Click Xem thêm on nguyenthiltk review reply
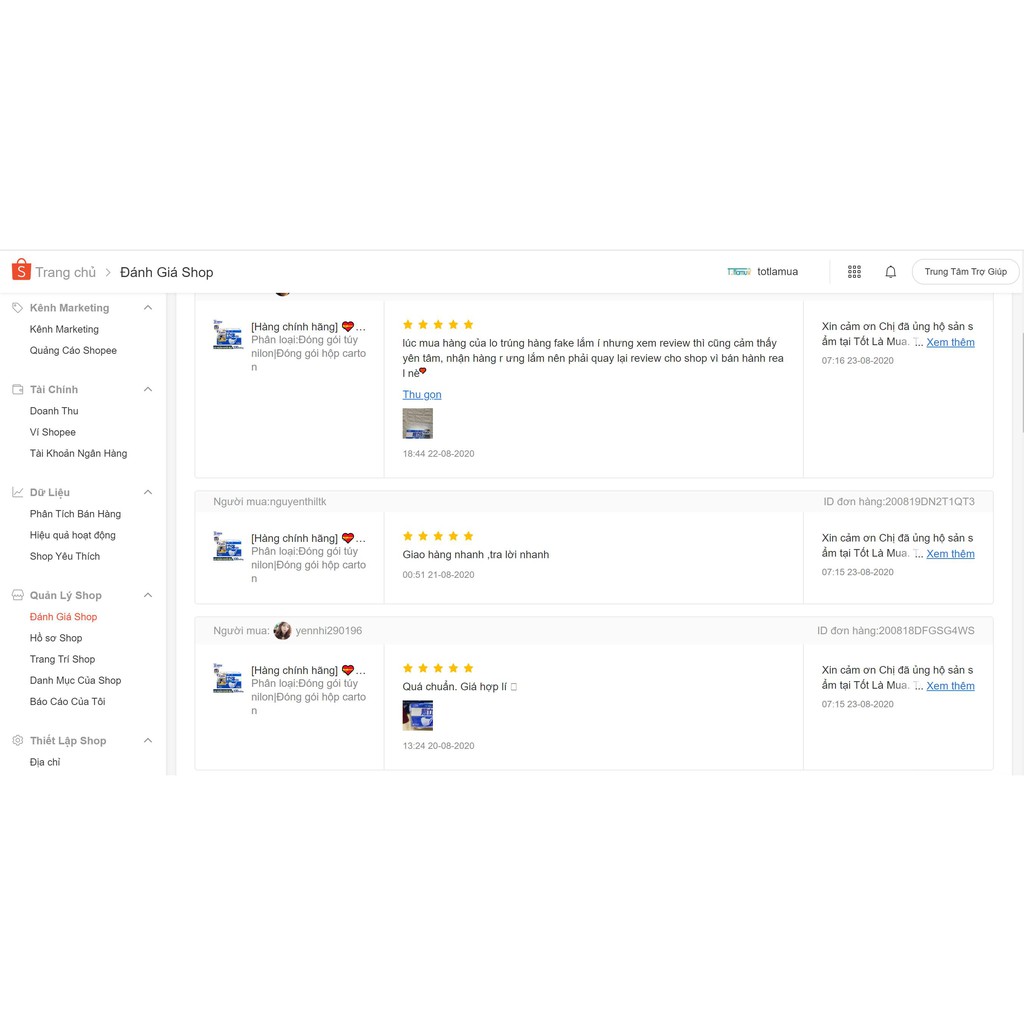Image resolution: width=1024 pixels, height=1024 pixels. (950, 554)
